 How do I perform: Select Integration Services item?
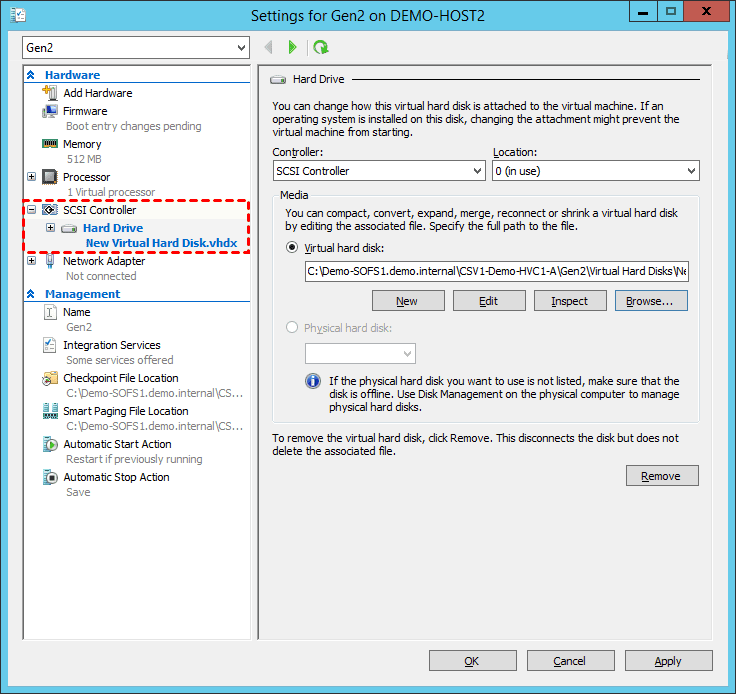pyautogui.click(x=112, y=345)
